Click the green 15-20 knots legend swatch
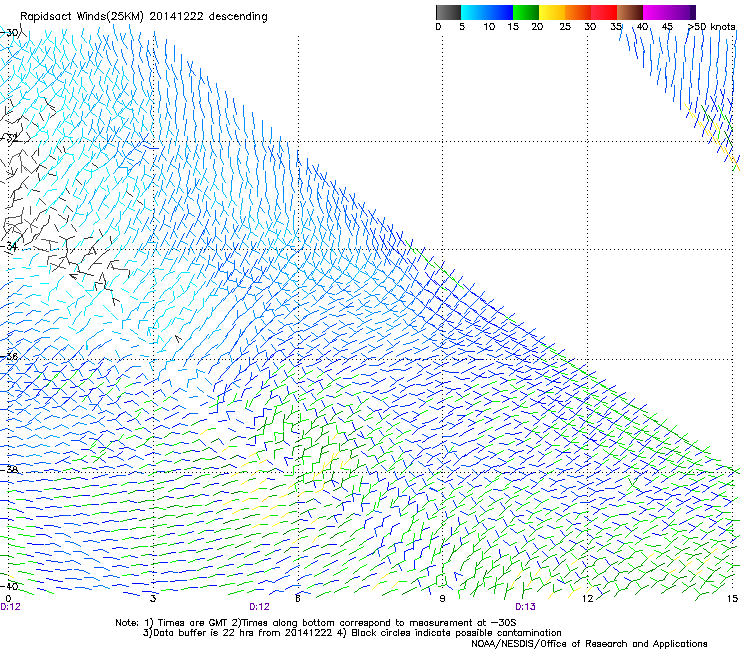740x650 pixels. click(526, 12)
